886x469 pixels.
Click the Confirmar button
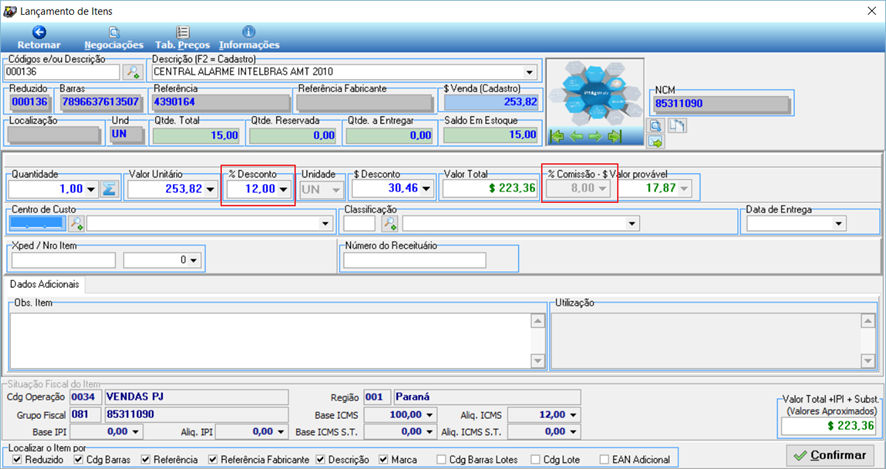(x=829, y=455)
